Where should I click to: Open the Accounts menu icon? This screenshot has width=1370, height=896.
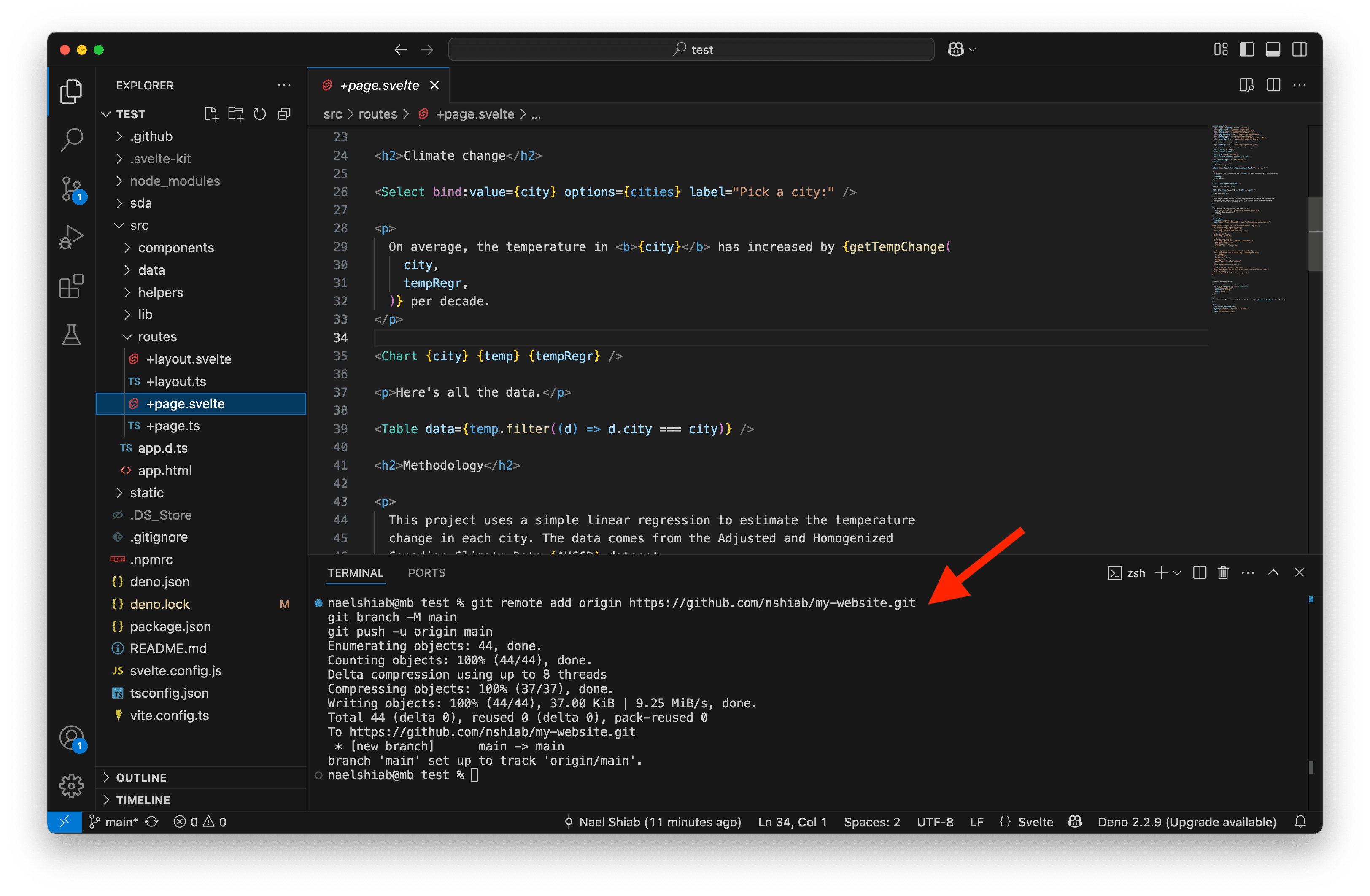(x=71, y=738)
